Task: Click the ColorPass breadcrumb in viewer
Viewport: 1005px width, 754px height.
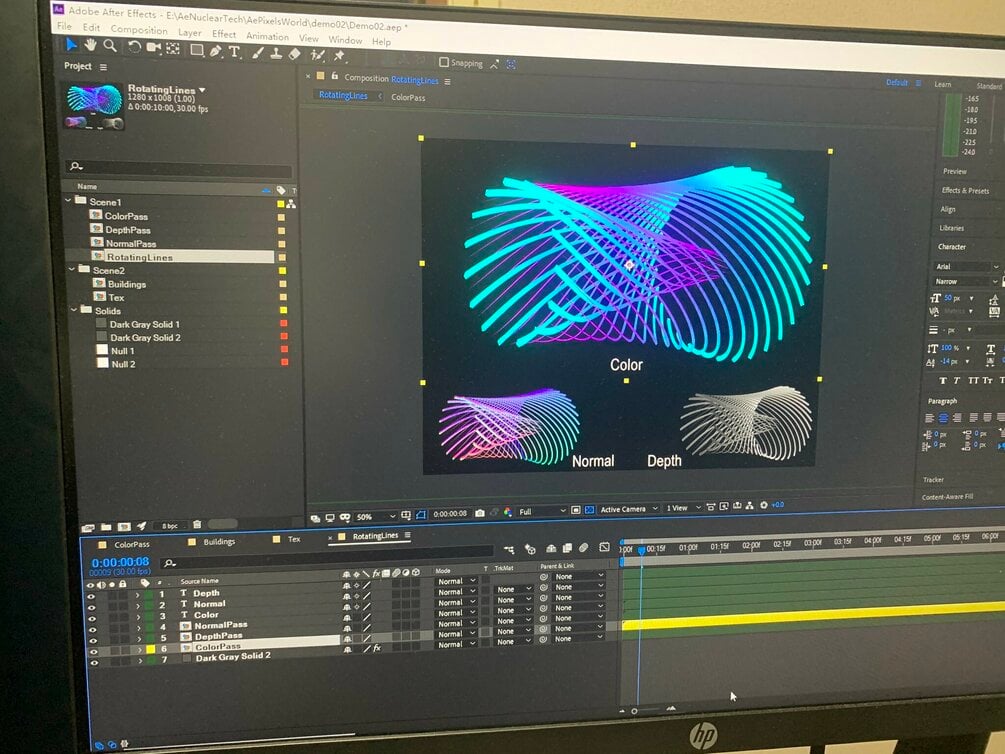Action: [x=408, y=97]
